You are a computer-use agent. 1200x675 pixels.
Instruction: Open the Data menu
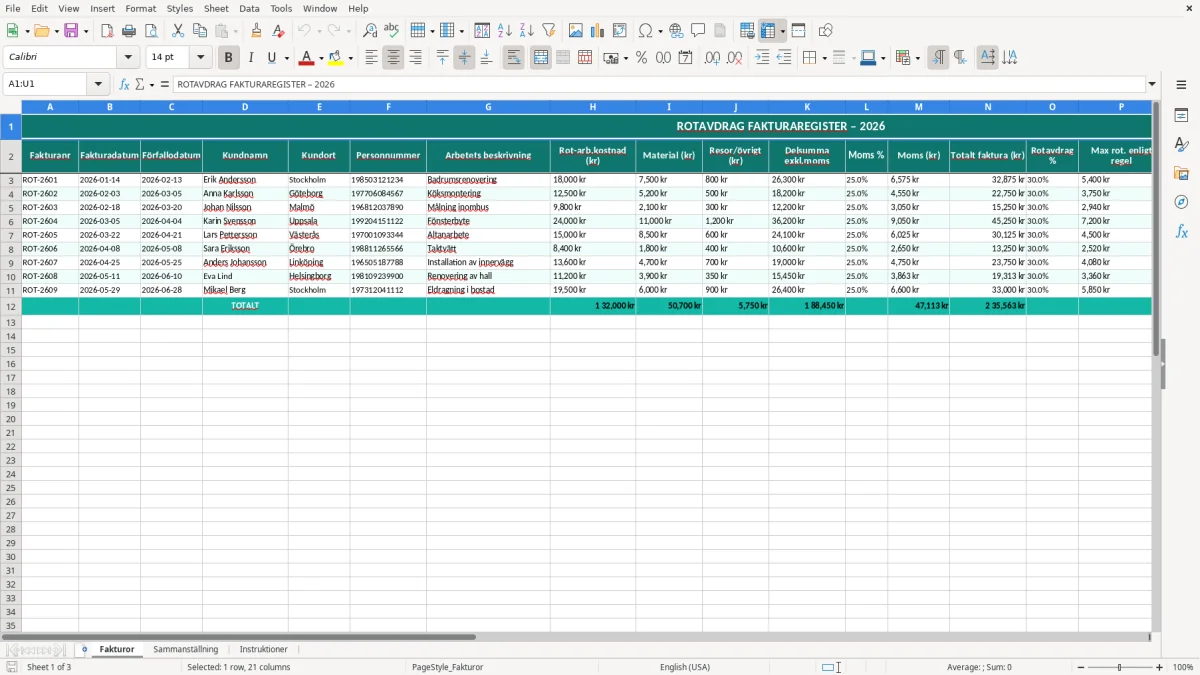point(249,8)
